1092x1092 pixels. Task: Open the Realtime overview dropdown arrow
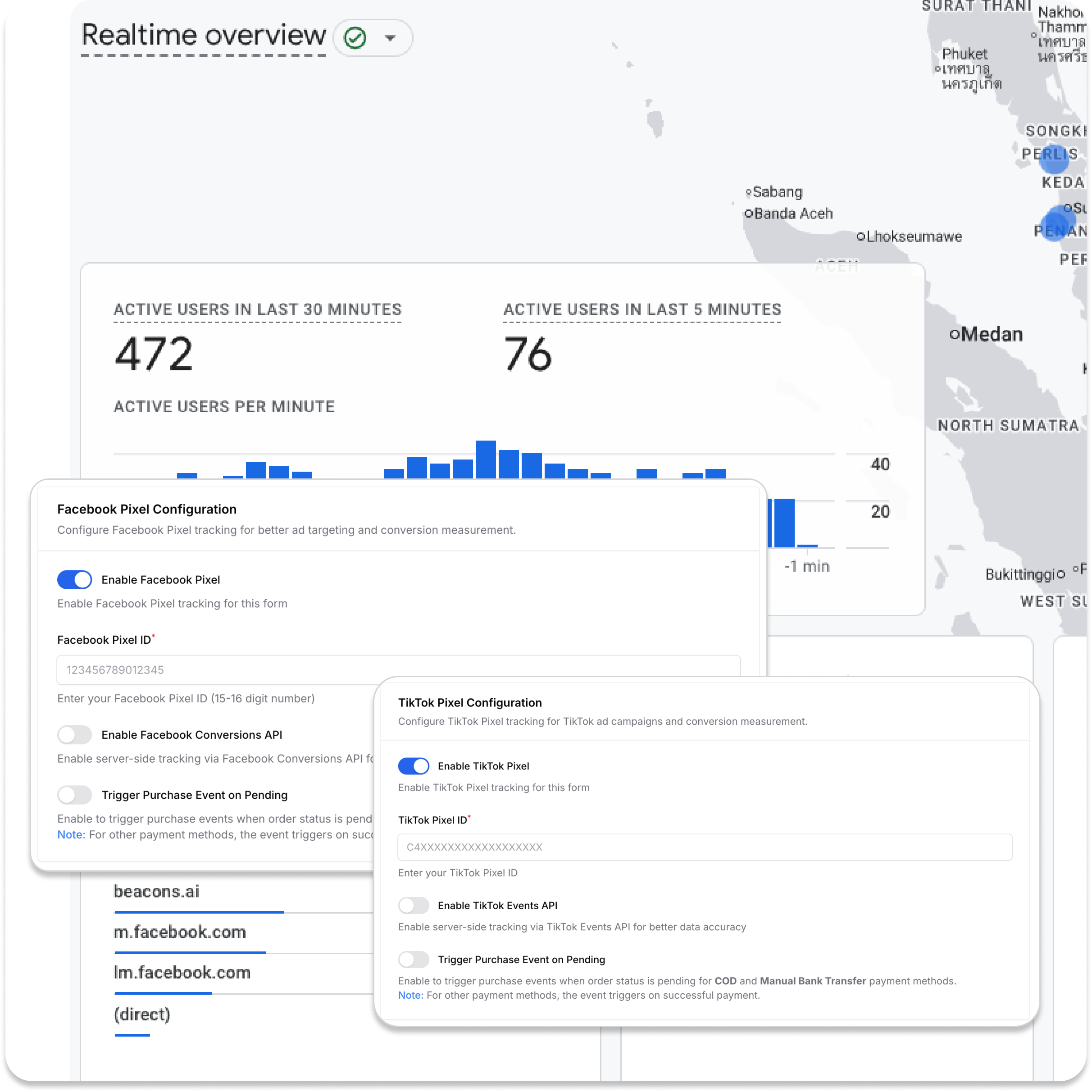coord(390,38)
